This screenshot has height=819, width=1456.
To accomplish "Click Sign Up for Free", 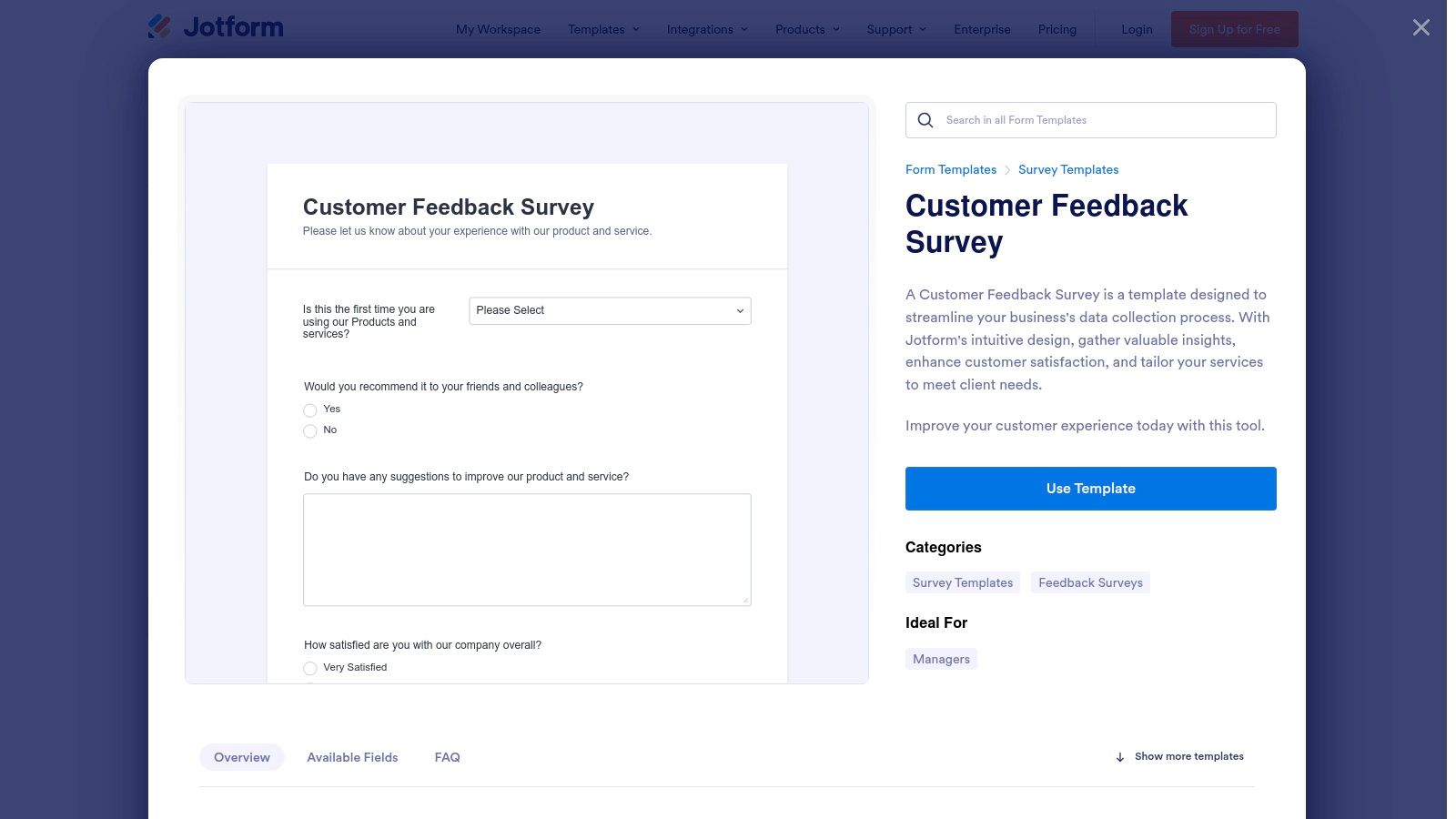I will pyautogui.click(x=1234, y=28).
